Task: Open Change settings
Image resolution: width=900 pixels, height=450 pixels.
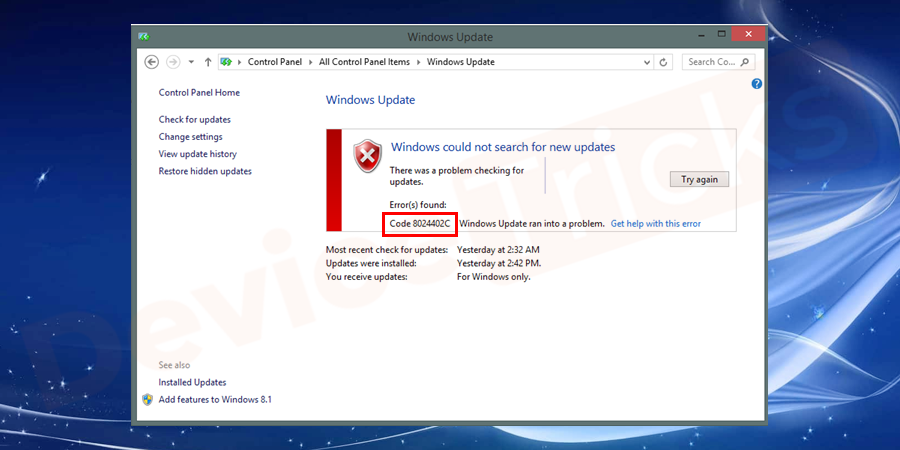Action: click(x=191, y=137)
